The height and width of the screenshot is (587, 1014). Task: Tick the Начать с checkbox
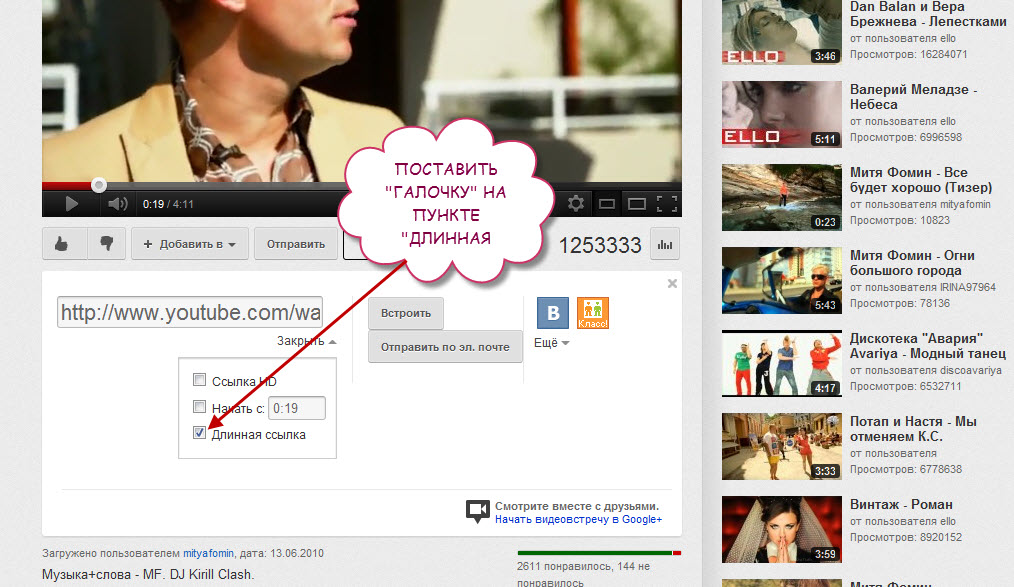199,407
